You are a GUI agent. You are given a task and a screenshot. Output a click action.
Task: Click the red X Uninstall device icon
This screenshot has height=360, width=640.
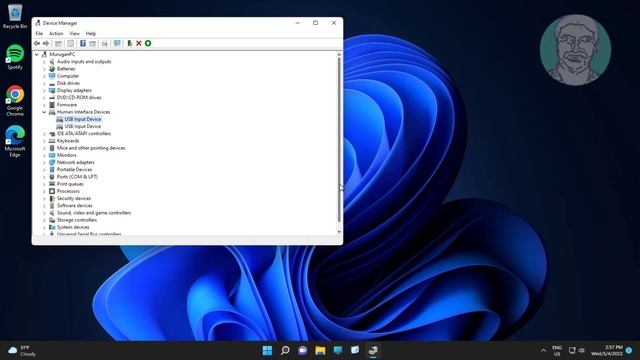click(139, 43)
